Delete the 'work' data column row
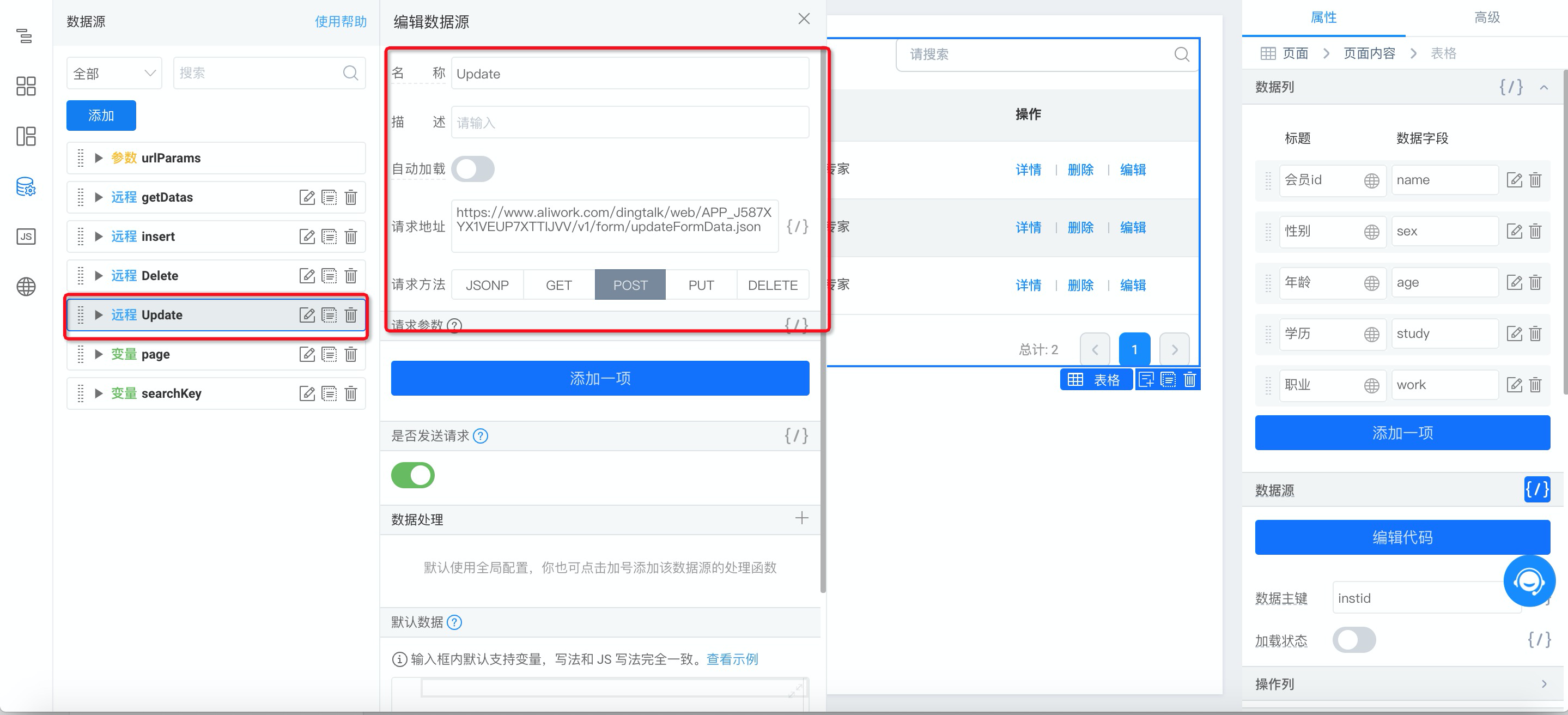The height and width of the screenshot is (715, 1568). coord(1535,385)
